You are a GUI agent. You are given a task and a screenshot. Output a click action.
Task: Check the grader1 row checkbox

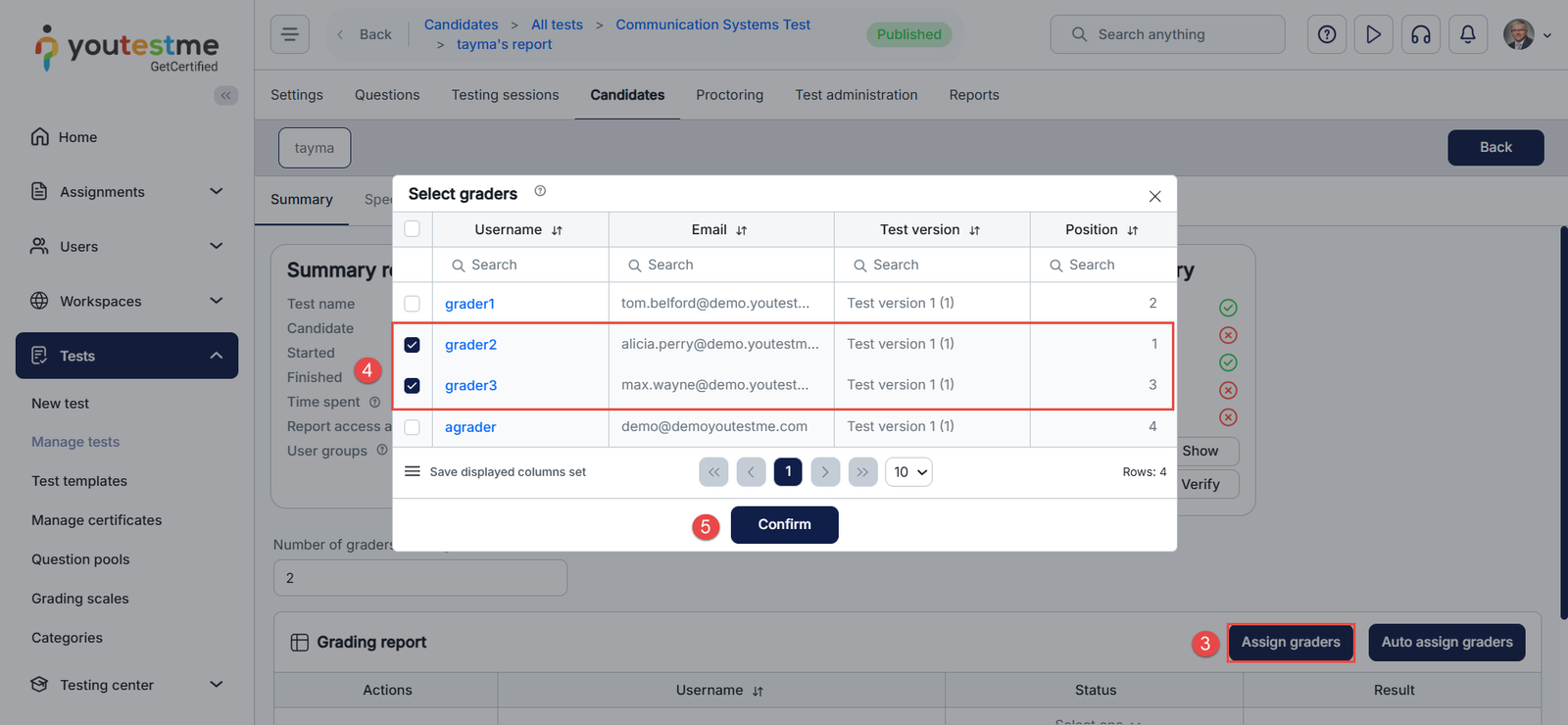(x=412, y=304)
